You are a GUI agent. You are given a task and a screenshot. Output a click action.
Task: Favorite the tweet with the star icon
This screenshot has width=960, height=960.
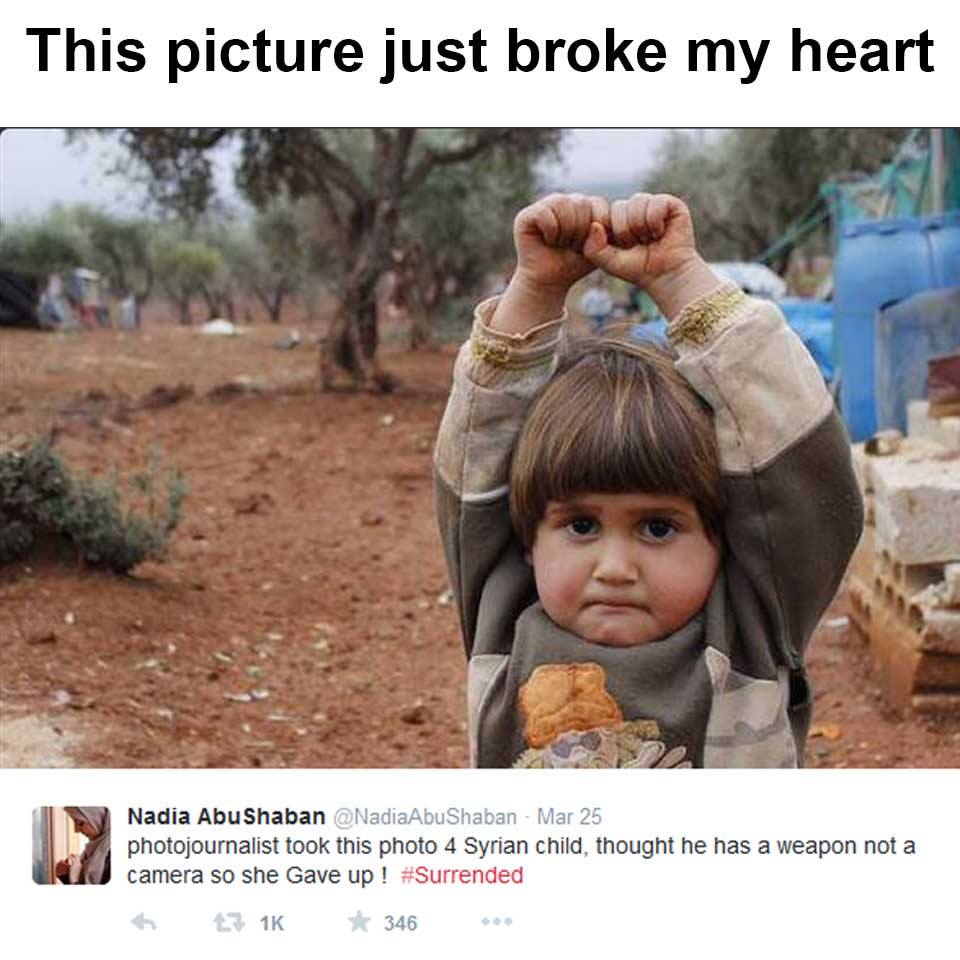[359, 921]
